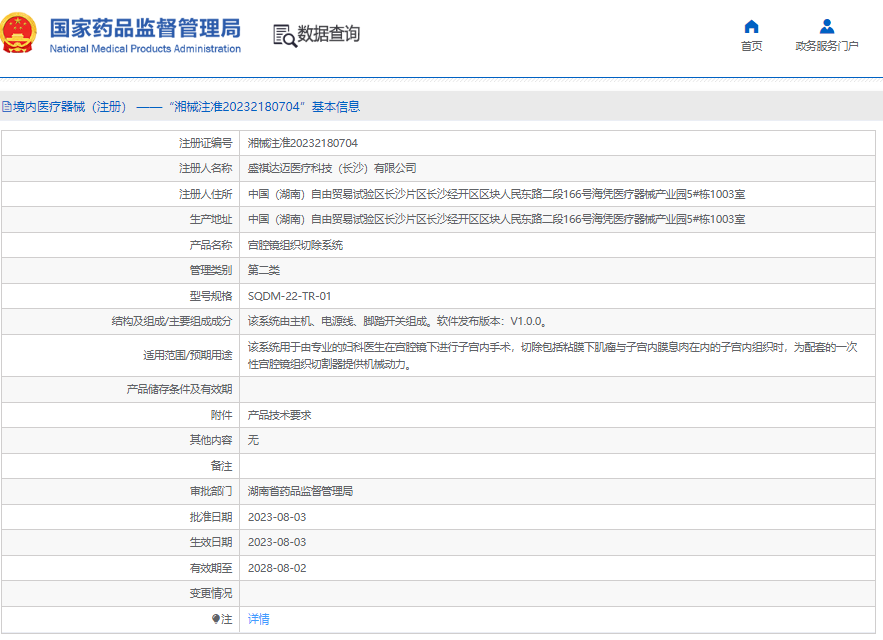Click the 有效期至 row label
883x640 pixels.
211,568
